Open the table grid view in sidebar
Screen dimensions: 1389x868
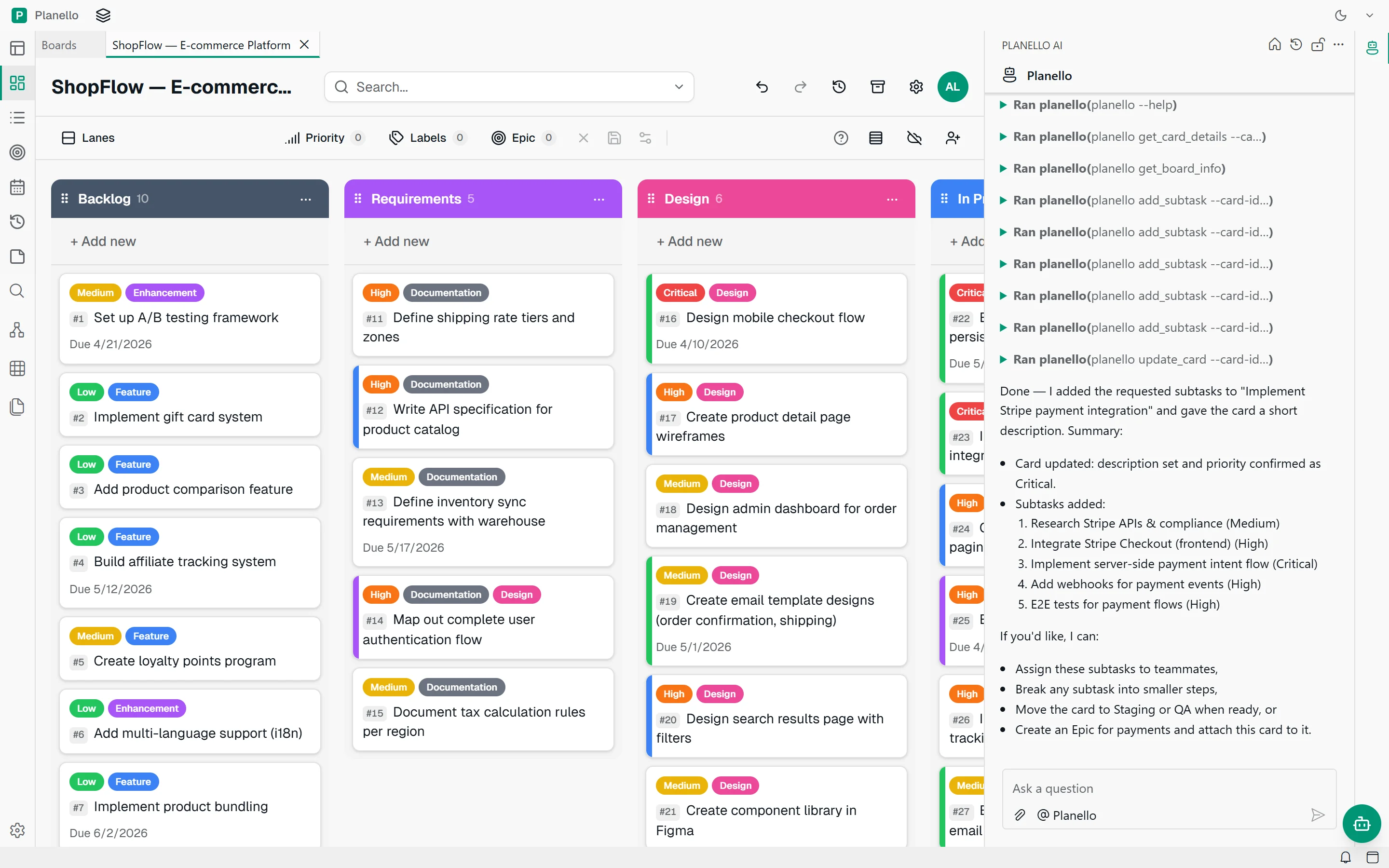(x=17, y=368)
